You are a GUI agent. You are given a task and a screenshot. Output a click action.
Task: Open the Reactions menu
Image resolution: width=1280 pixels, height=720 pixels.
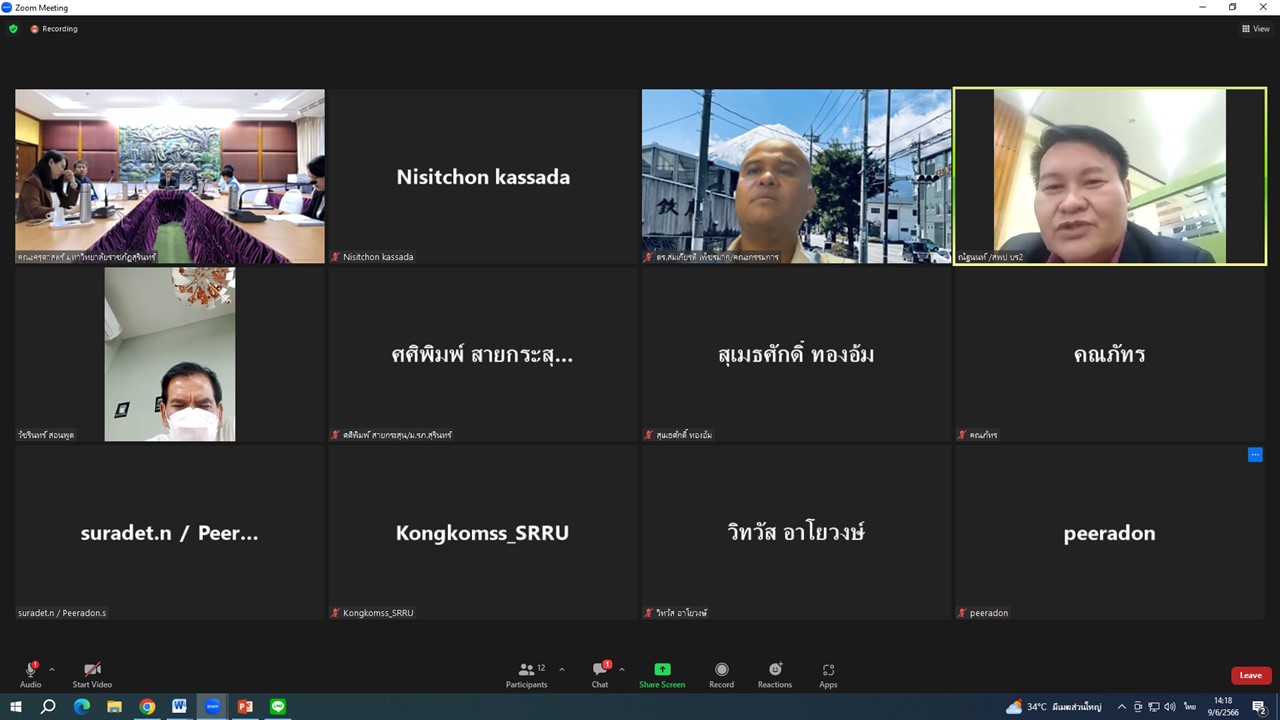pos(774,670)
